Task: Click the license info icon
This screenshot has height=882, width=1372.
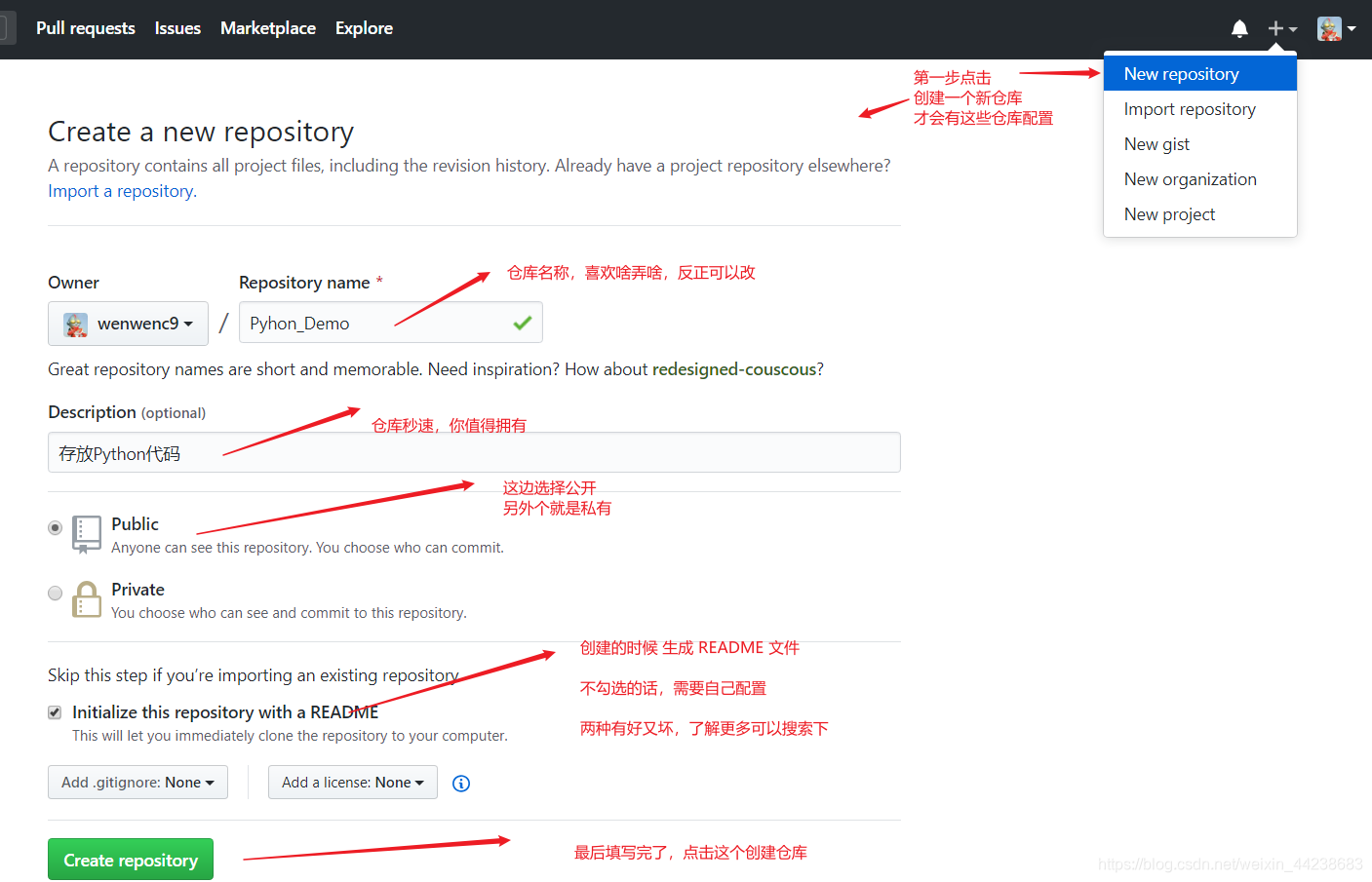Action: (x=461, y=784)
